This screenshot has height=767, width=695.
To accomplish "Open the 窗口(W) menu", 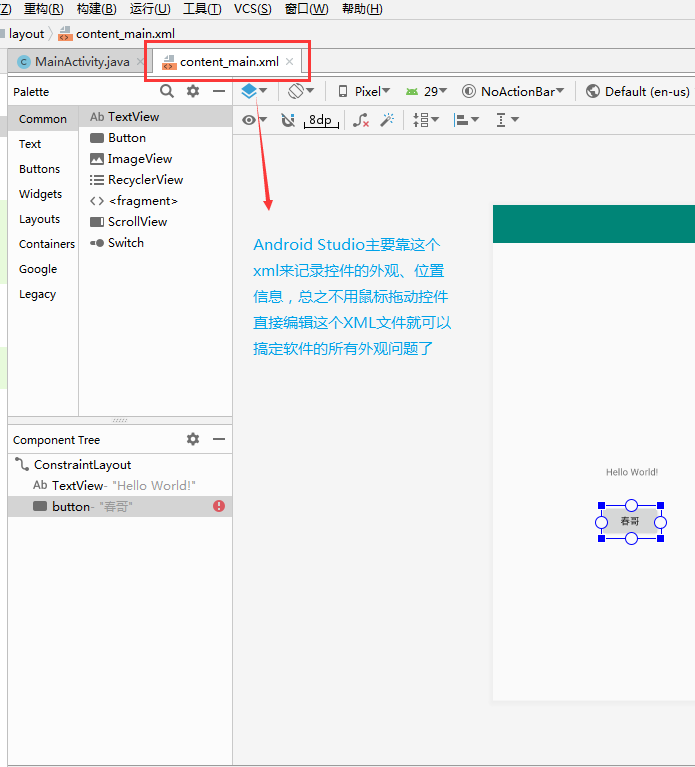I will [x=307, y=9].
